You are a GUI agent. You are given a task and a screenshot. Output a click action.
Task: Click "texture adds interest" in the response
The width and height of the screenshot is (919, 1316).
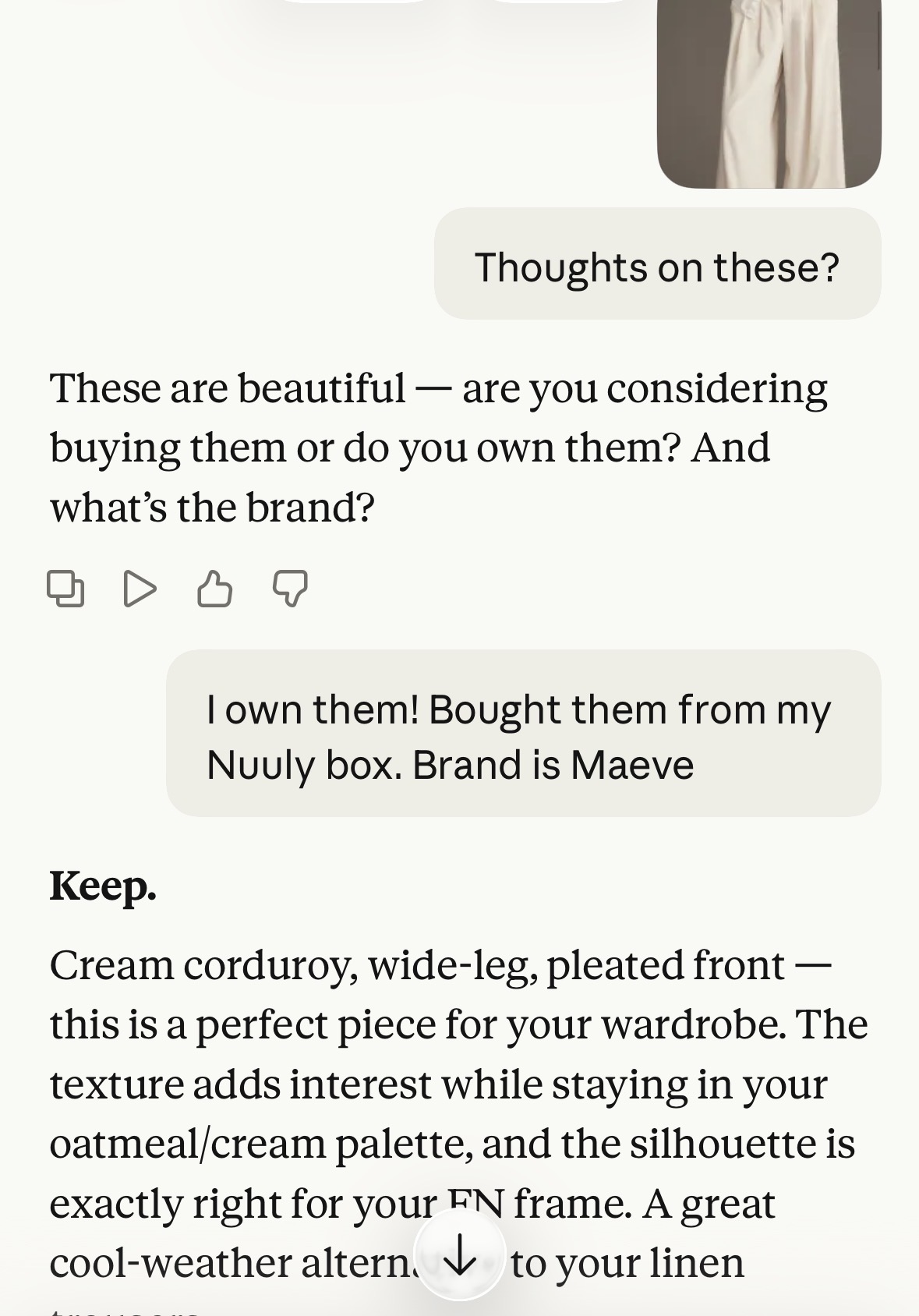pyautogui.click(x=240, y=1085)
